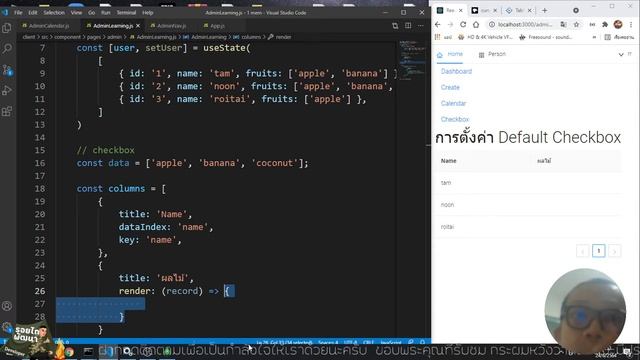Open the Edit menu in VS Code
This screenshot has width=640, height=360.
point(33,13)
